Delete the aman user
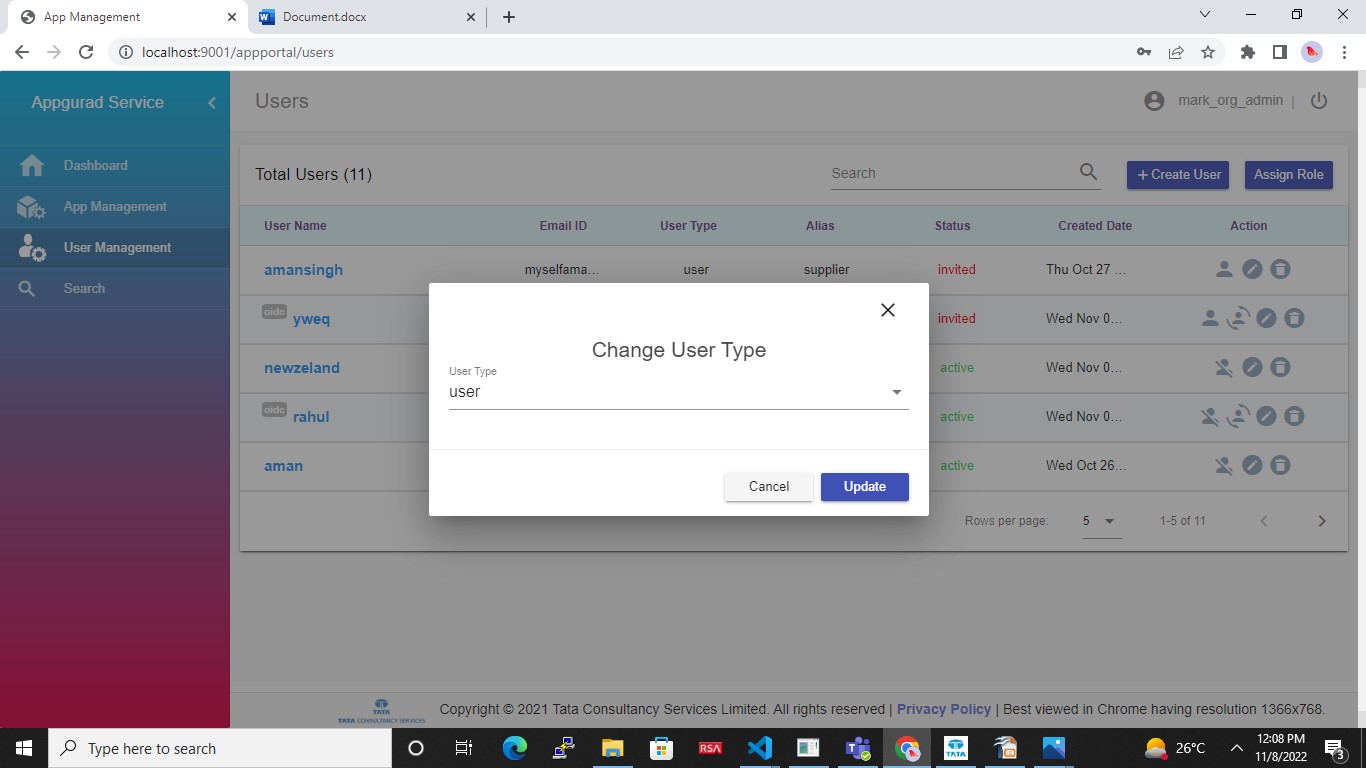This screenshot has height=768, width=1366. (1280, 465)
